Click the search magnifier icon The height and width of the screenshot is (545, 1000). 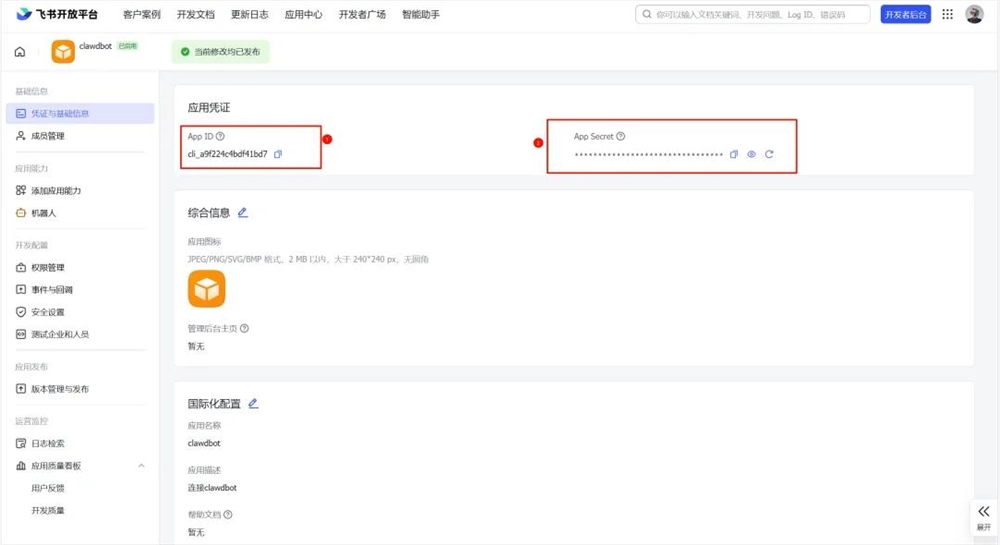tap(647, 14)
